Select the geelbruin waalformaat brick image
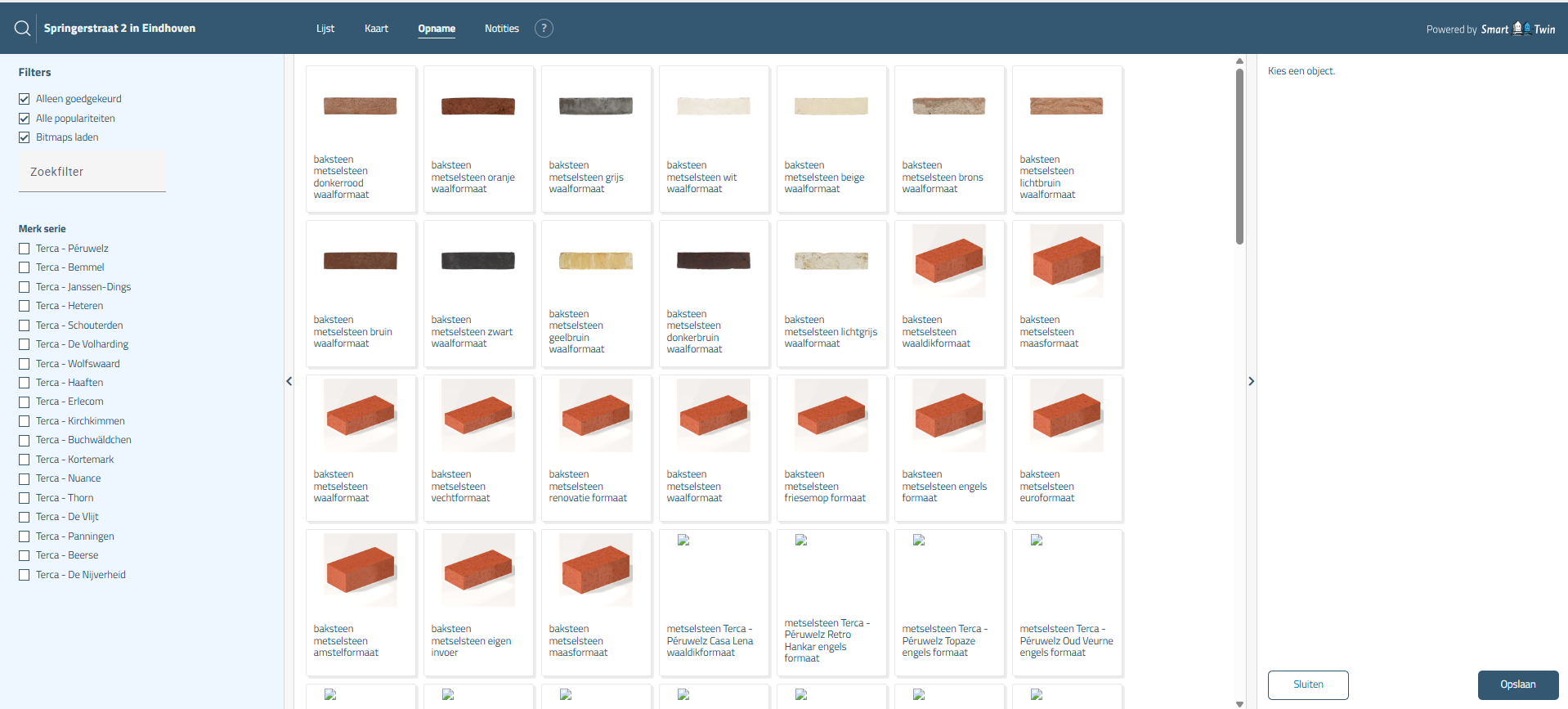 click(x=595, y=261)
